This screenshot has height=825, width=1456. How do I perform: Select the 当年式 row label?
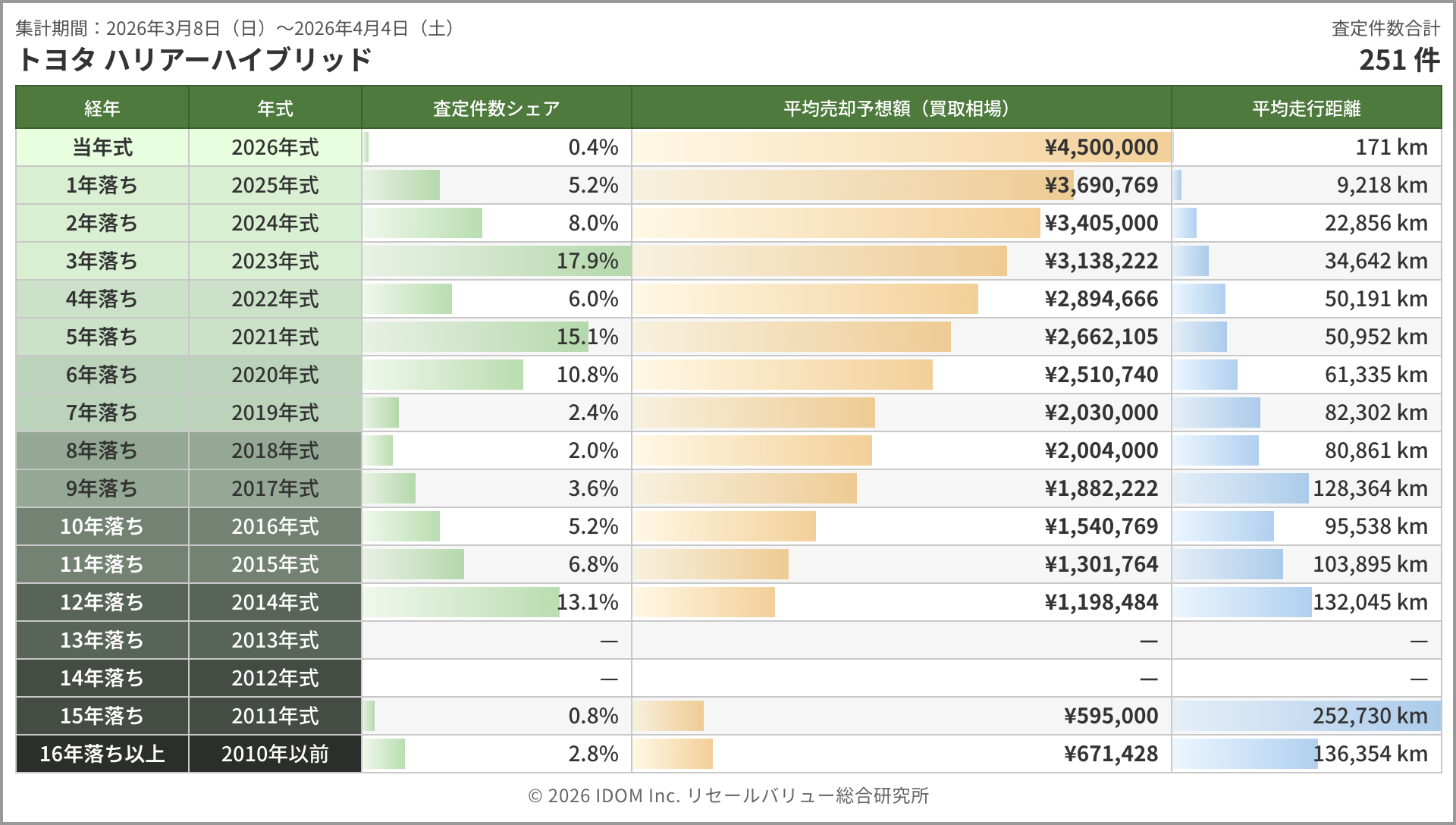pos(102,147)
